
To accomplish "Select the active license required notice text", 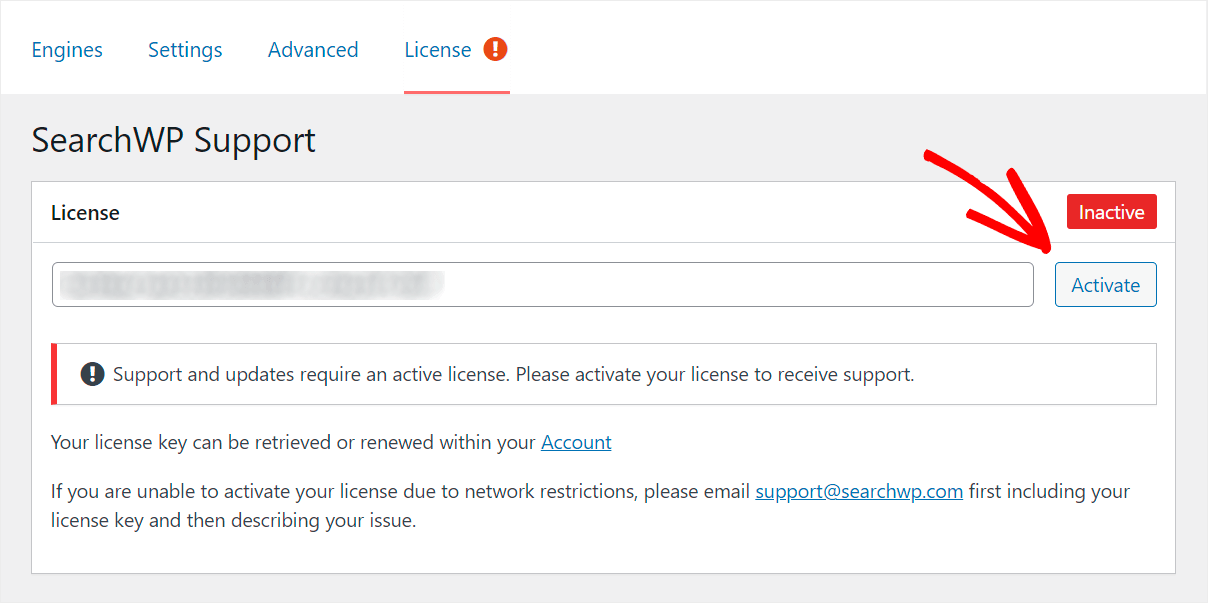I will tap(514, 375).
